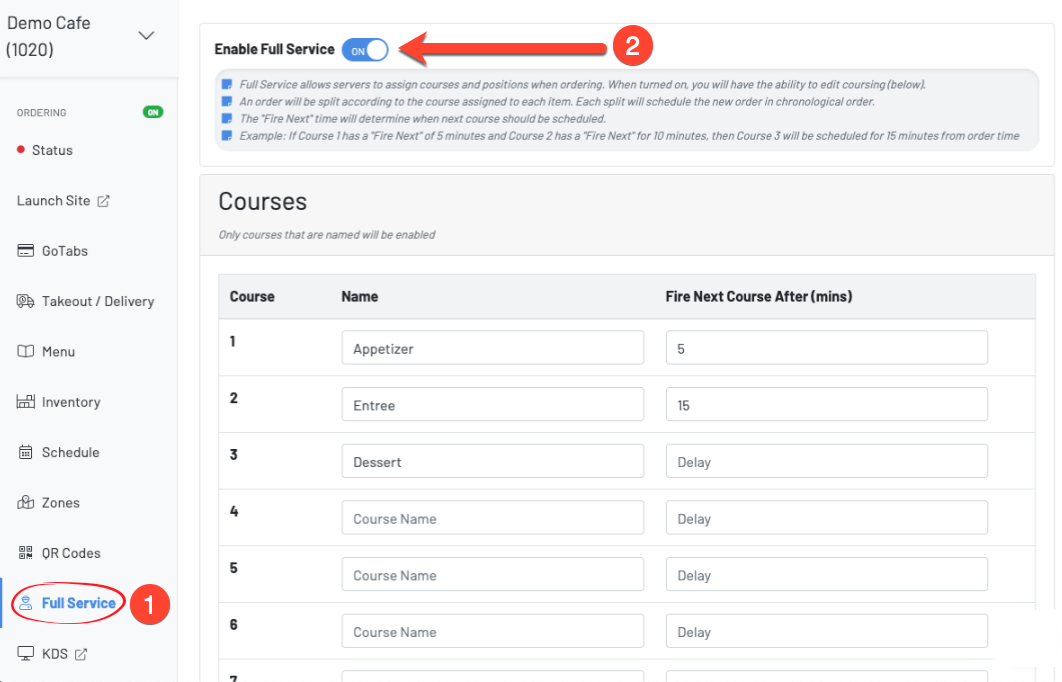
Task: Click the Takeout / Delivery truck icon
Action: tap(25, 301)
